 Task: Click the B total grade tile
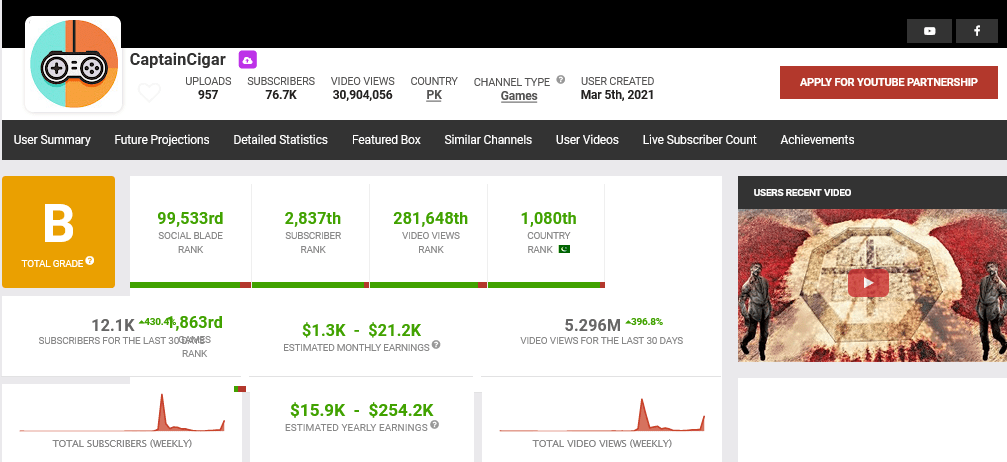[58, 232]
